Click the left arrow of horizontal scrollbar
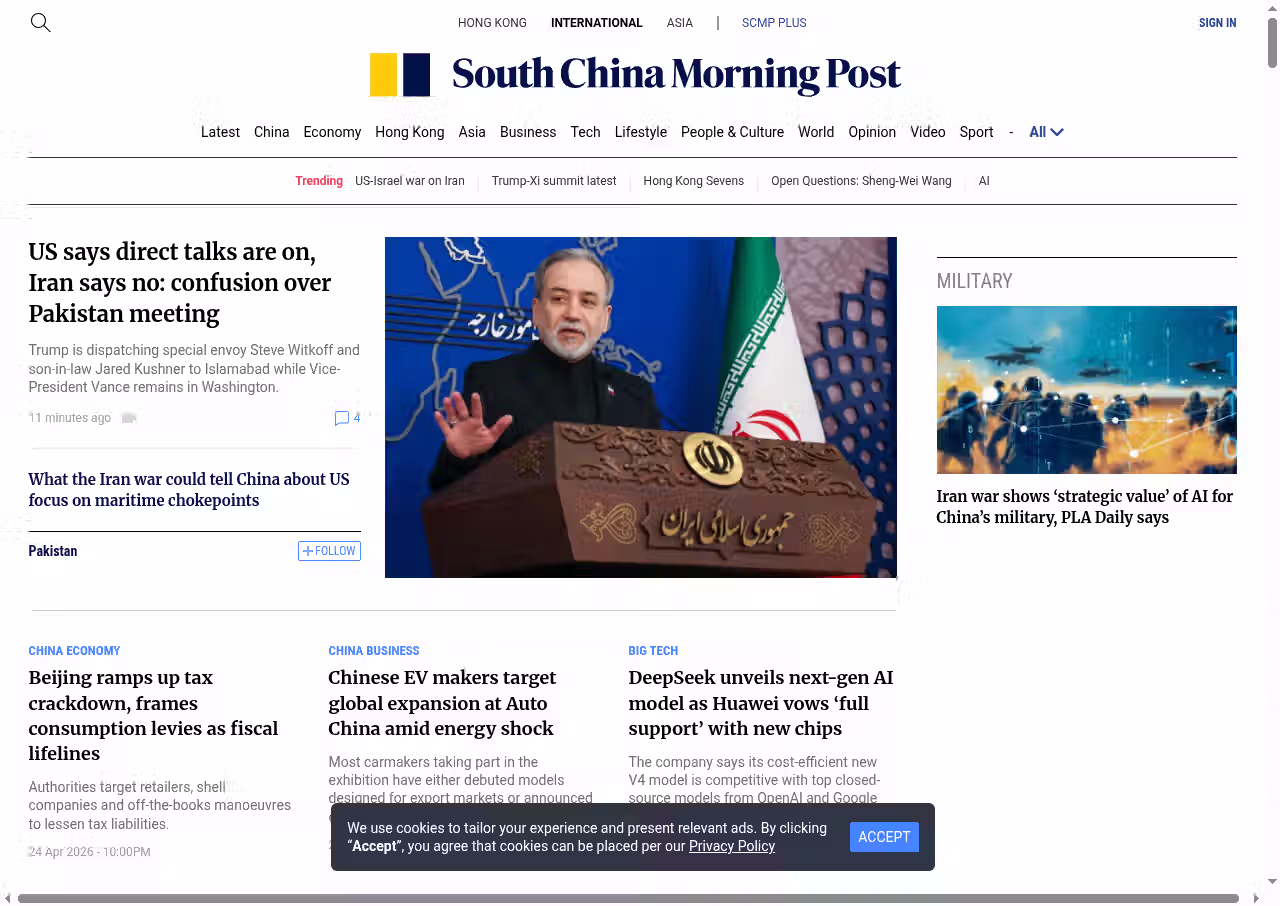The height and width of the screenshot is (906, 1280). point(7,898)
